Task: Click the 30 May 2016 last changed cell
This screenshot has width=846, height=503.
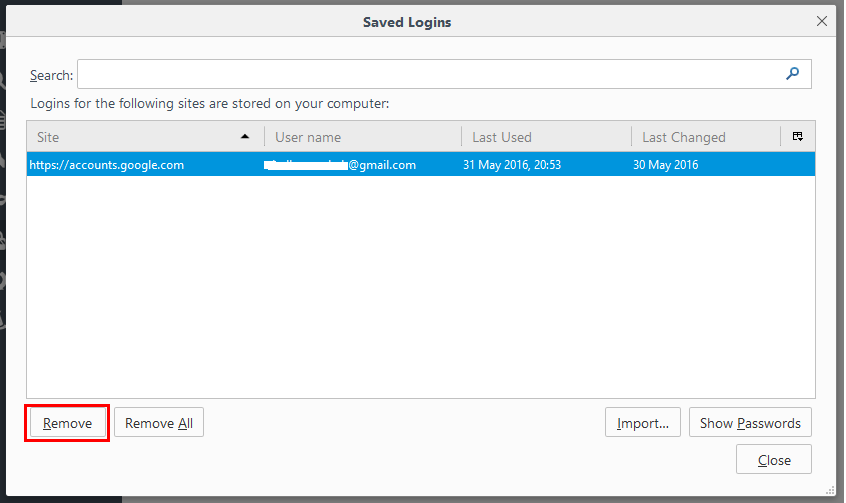Action: [x=666, y=165]
